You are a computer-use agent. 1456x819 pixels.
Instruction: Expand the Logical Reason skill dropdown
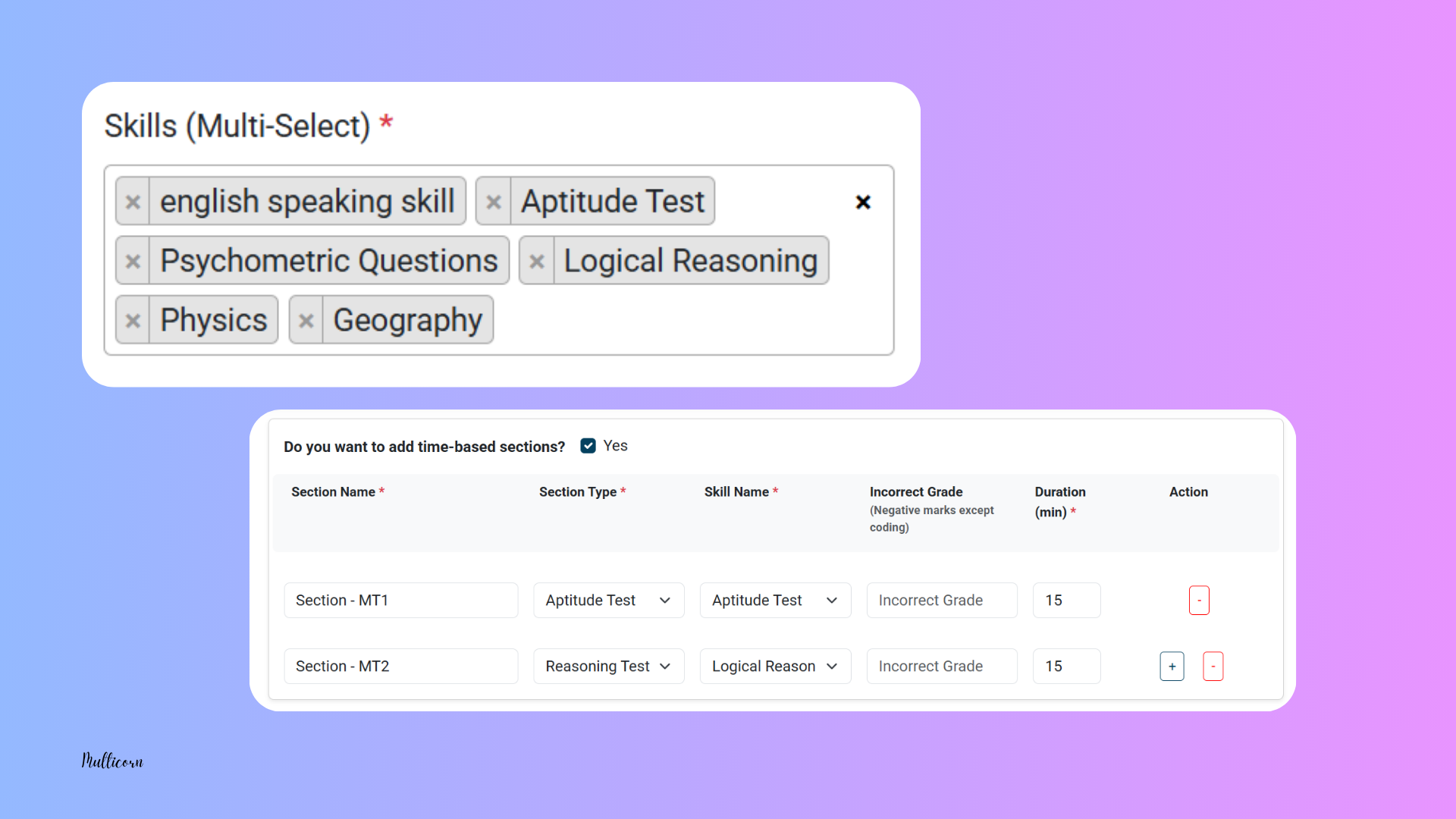(774, 667)
